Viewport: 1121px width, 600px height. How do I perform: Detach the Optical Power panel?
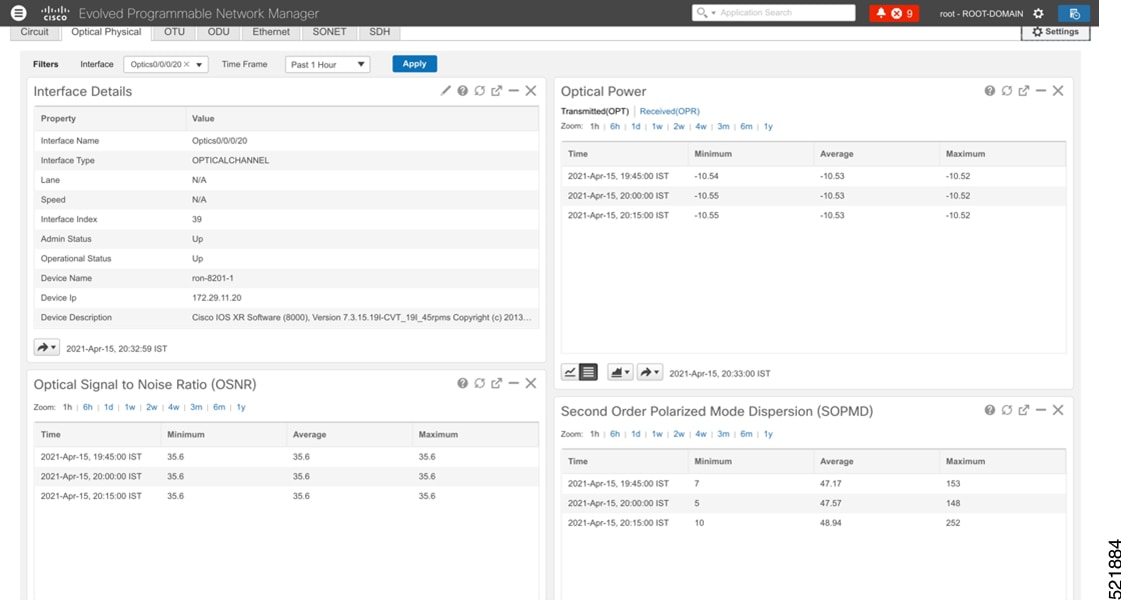pos(1024,91)
